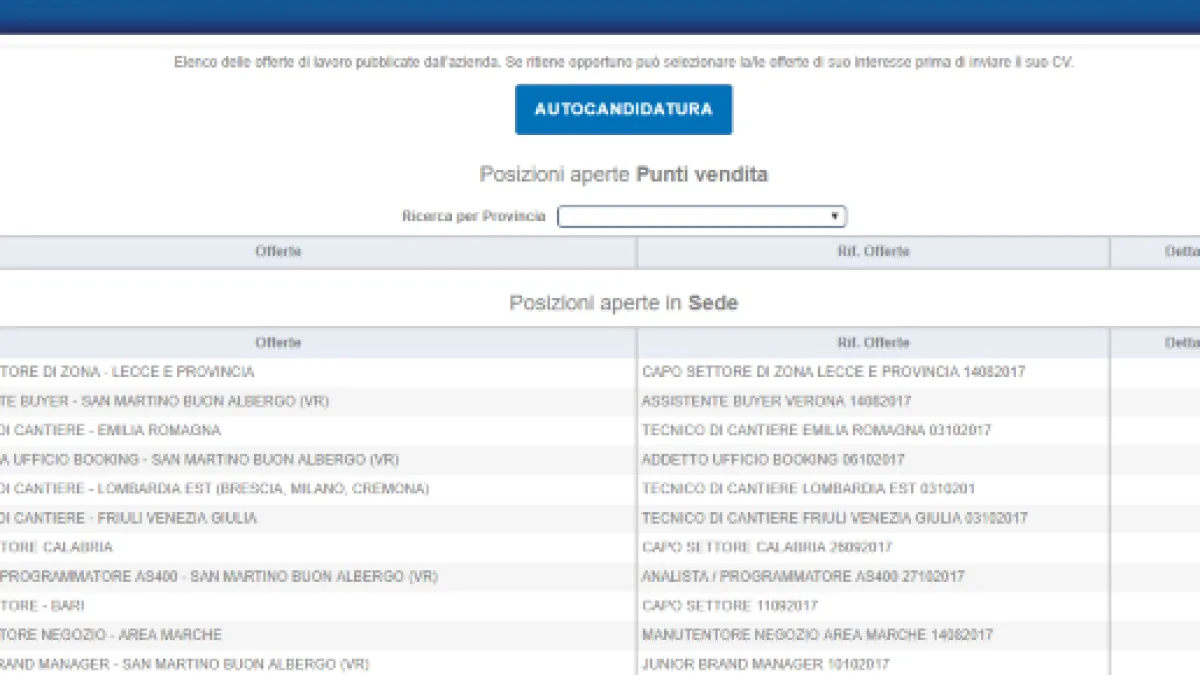This screenshot has width=1200, height=675.
Task: Open CAPO SETTORE 11092017 reference
Action: 729,606
